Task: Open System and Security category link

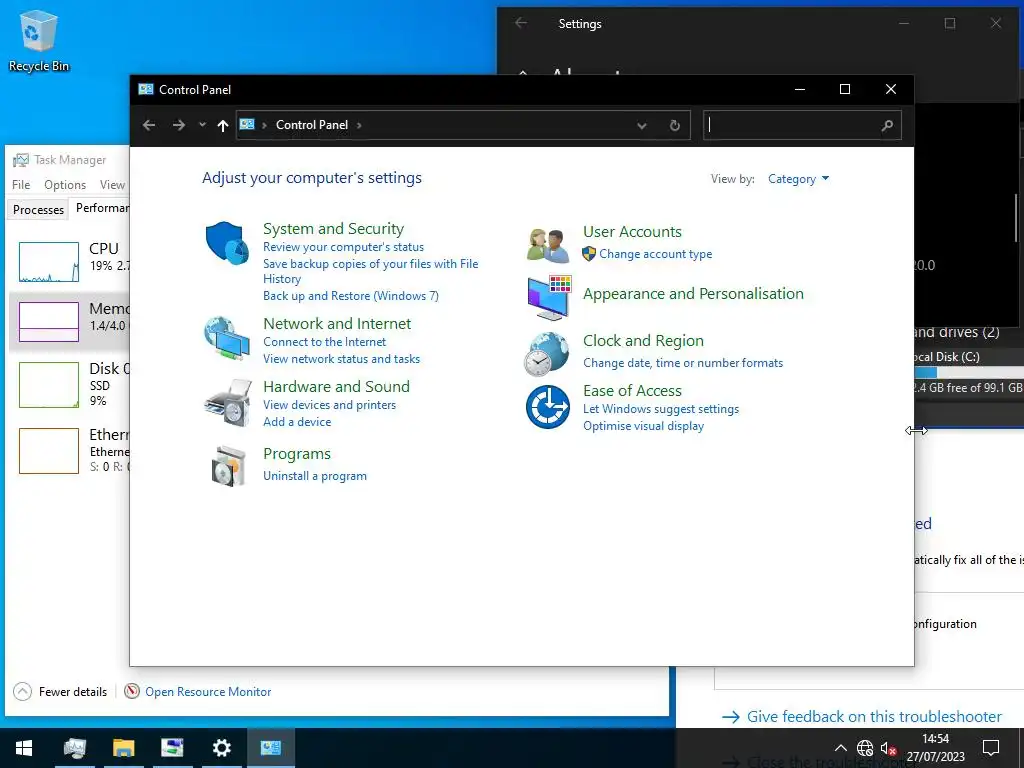Action: click(x=333, y=229)
